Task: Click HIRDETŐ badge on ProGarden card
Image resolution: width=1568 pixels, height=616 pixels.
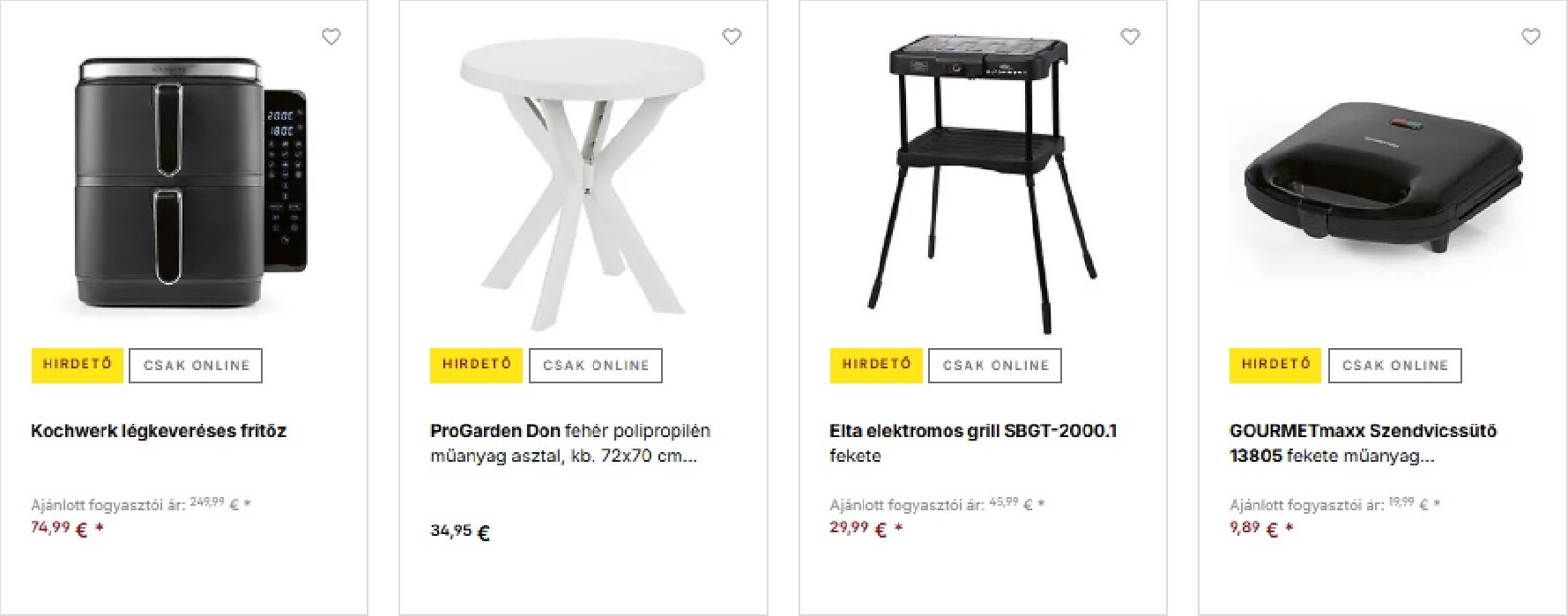Action: pos(477,365)
